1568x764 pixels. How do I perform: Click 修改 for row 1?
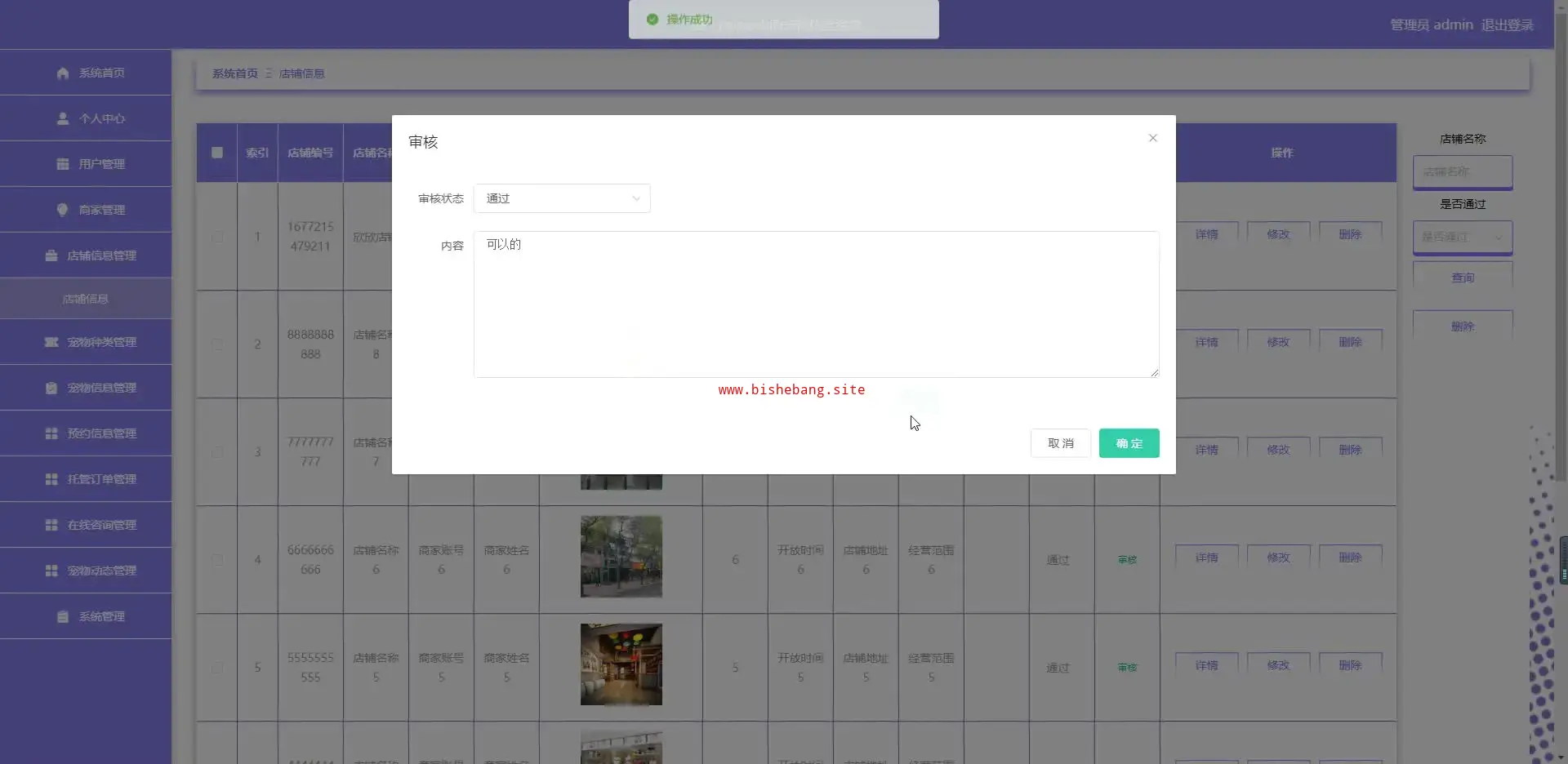[x=1279, y=234]
